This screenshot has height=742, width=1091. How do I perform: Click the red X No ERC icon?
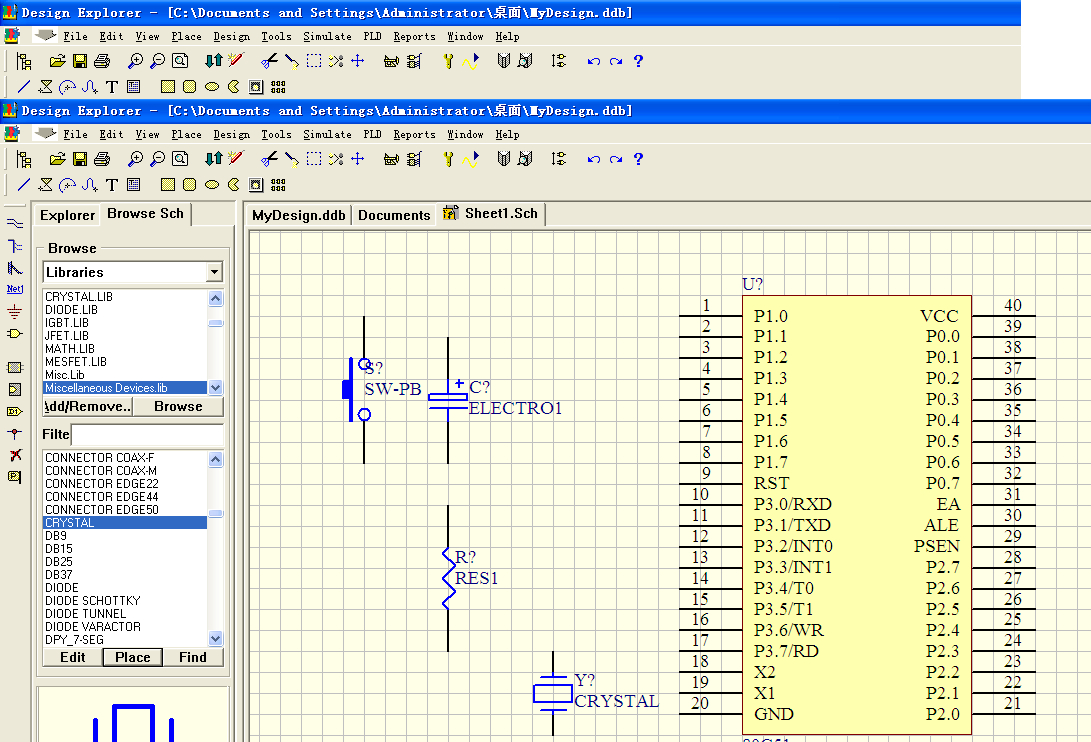pos(14,455)
